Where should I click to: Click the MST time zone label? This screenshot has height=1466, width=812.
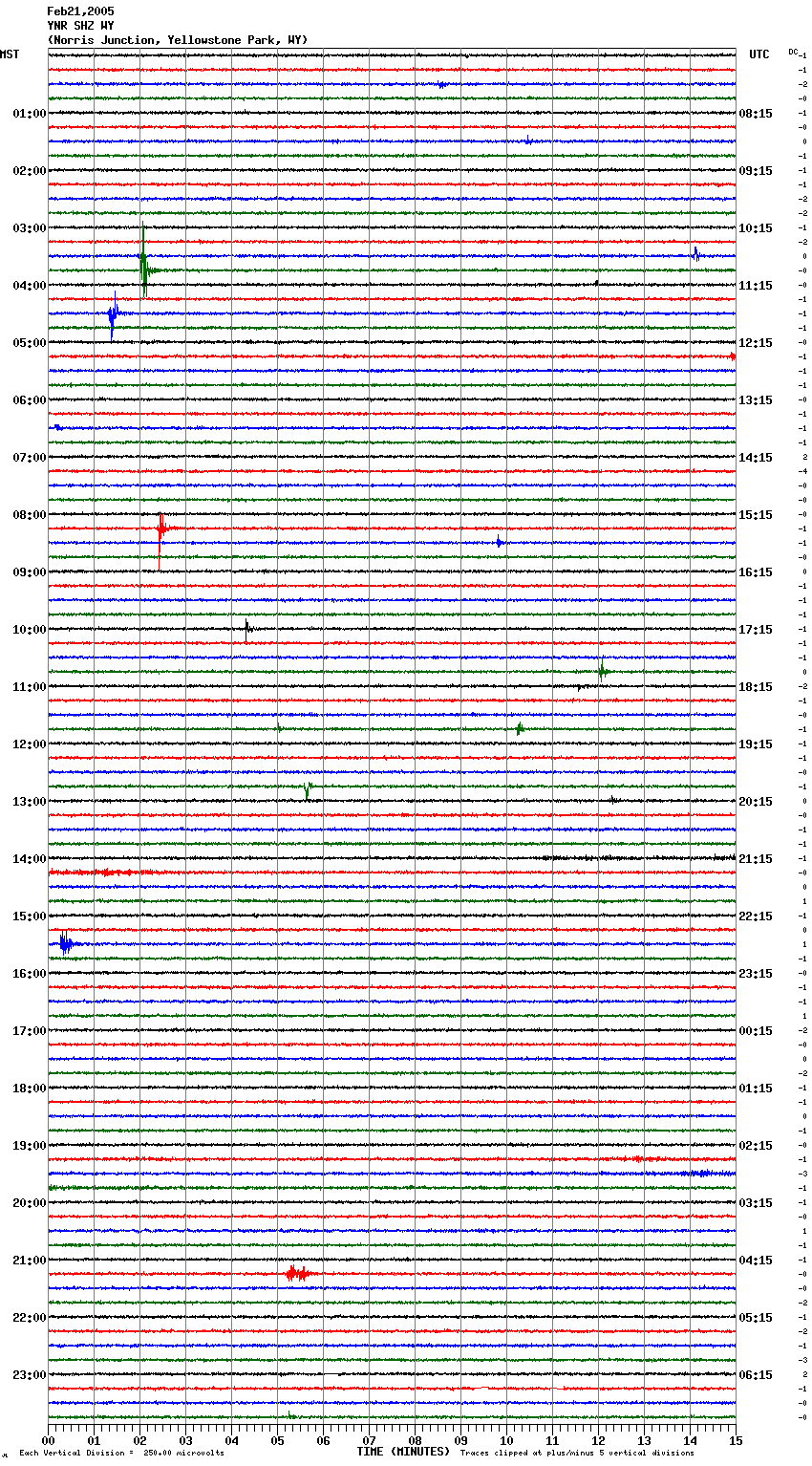click(10, 54)
